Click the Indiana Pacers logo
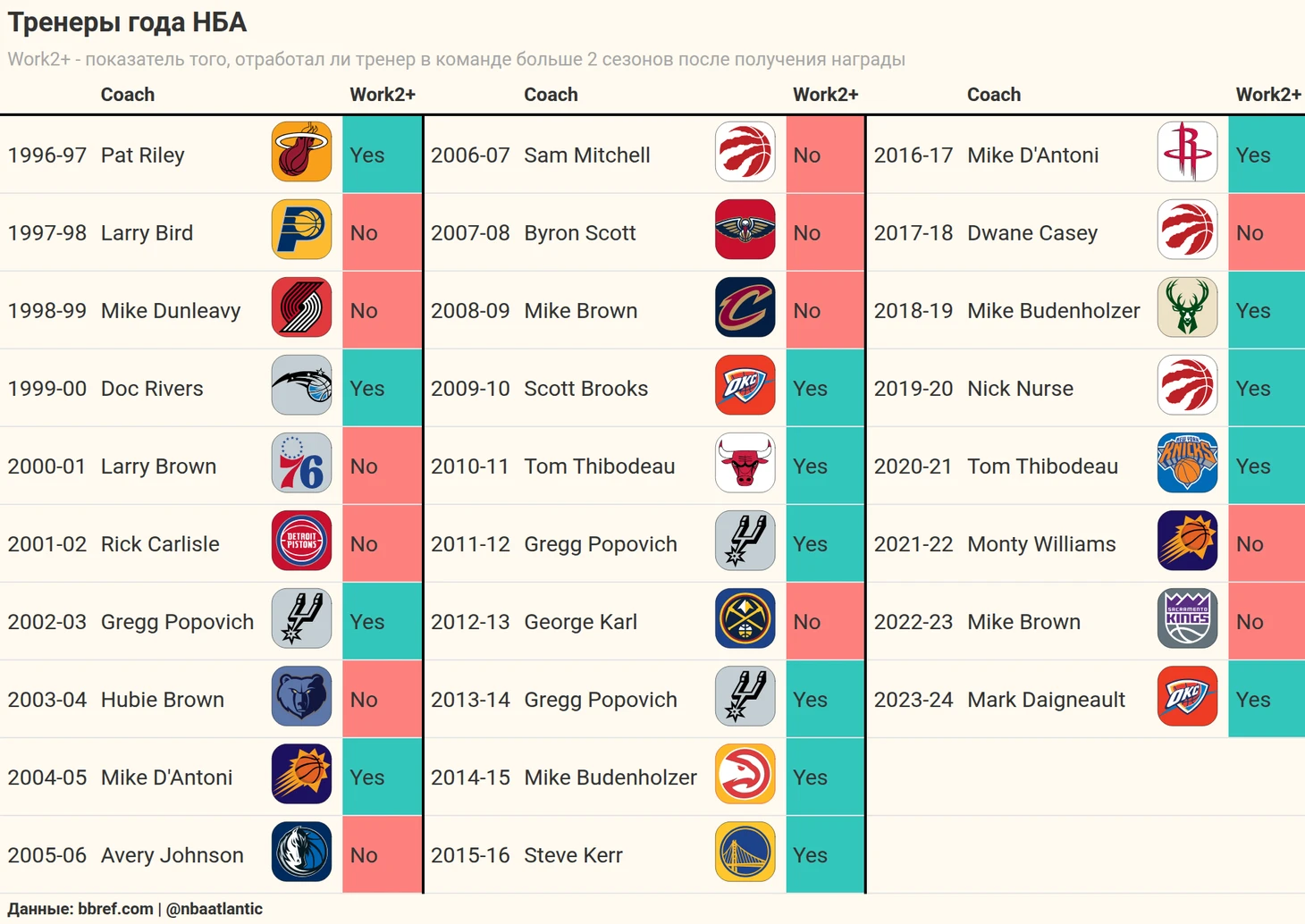Viewport: 1305px width, 924px height. click(x=301, y=230)
